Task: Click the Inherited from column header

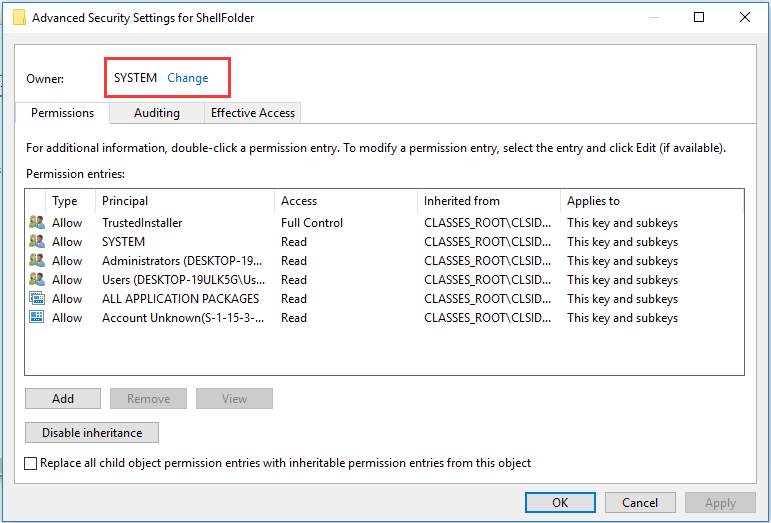Action: pyautogui.click(x=488, y=201)
